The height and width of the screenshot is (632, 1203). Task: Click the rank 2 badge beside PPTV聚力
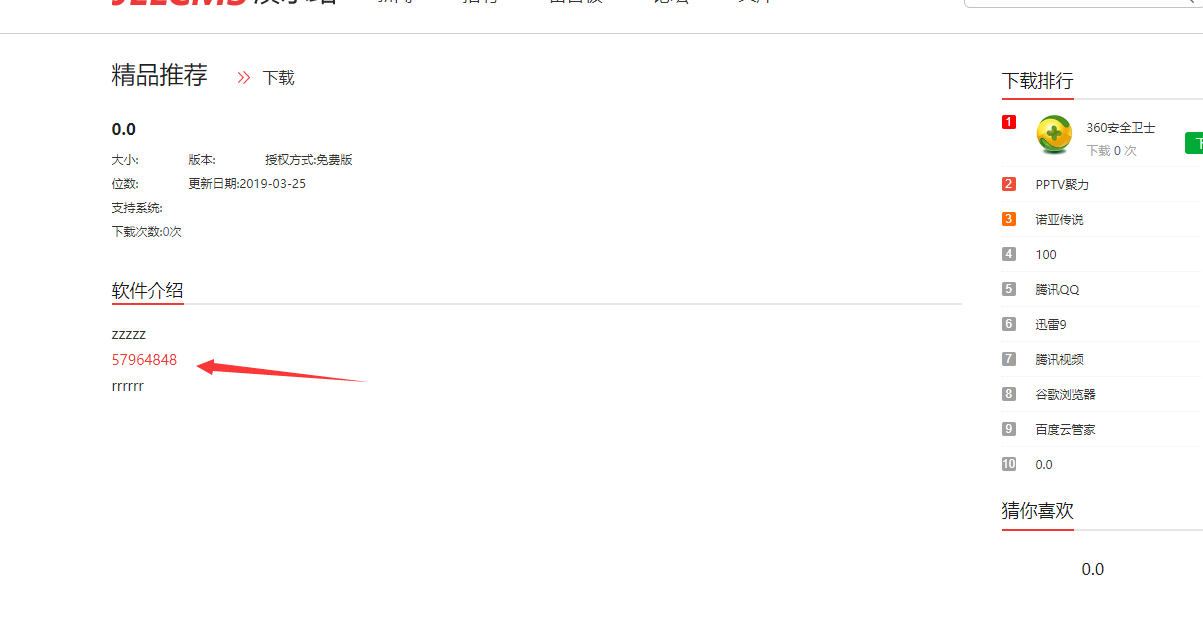1009,184
